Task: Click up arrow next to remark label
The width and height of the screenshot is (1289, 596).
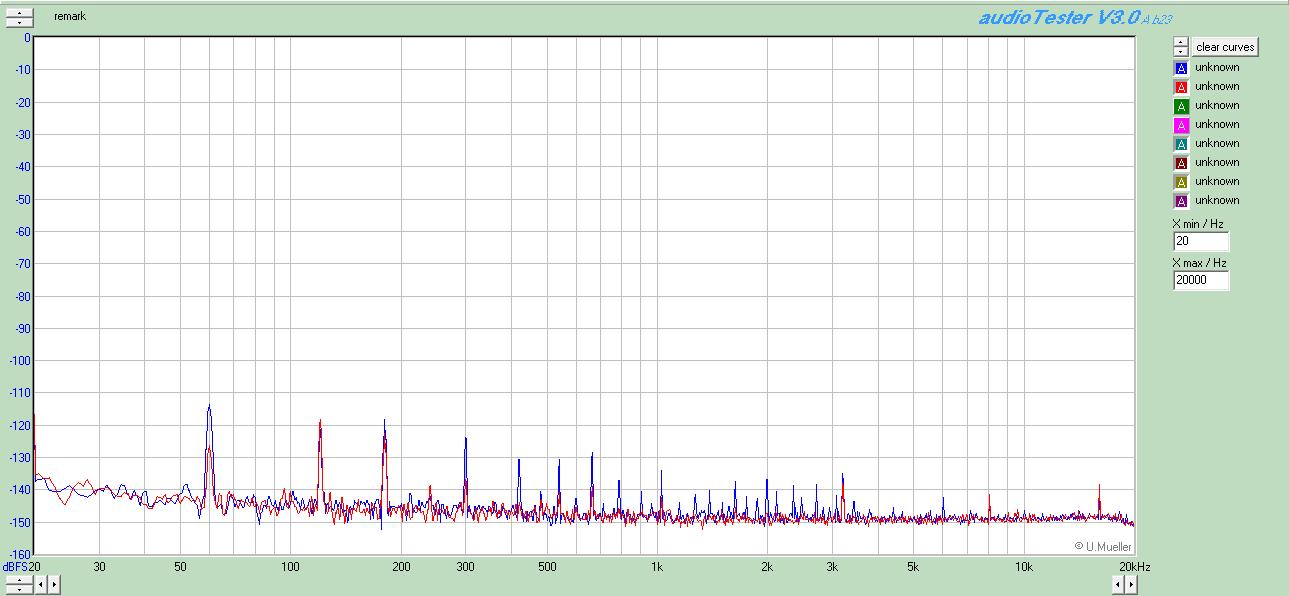Action: [x=18, y=12]
